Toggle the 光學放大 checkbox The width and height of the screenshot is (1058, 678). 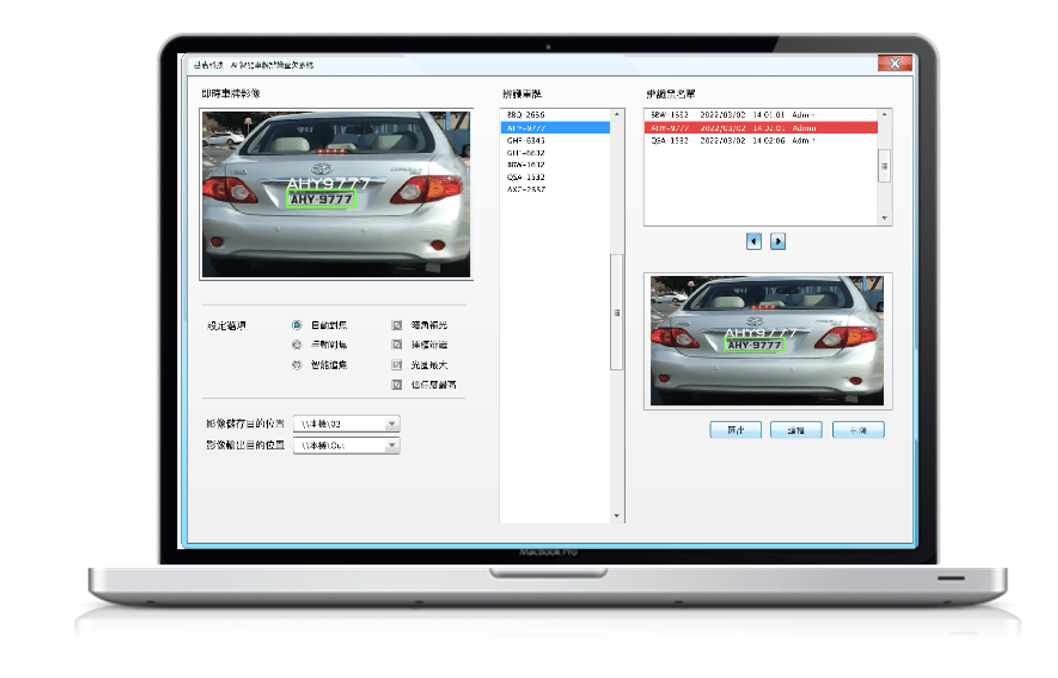397,365
